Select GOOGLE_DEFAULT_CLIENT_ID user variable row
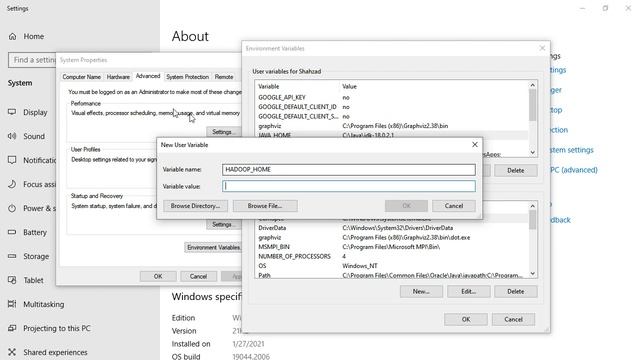640x360 pixels. point(392,107)
